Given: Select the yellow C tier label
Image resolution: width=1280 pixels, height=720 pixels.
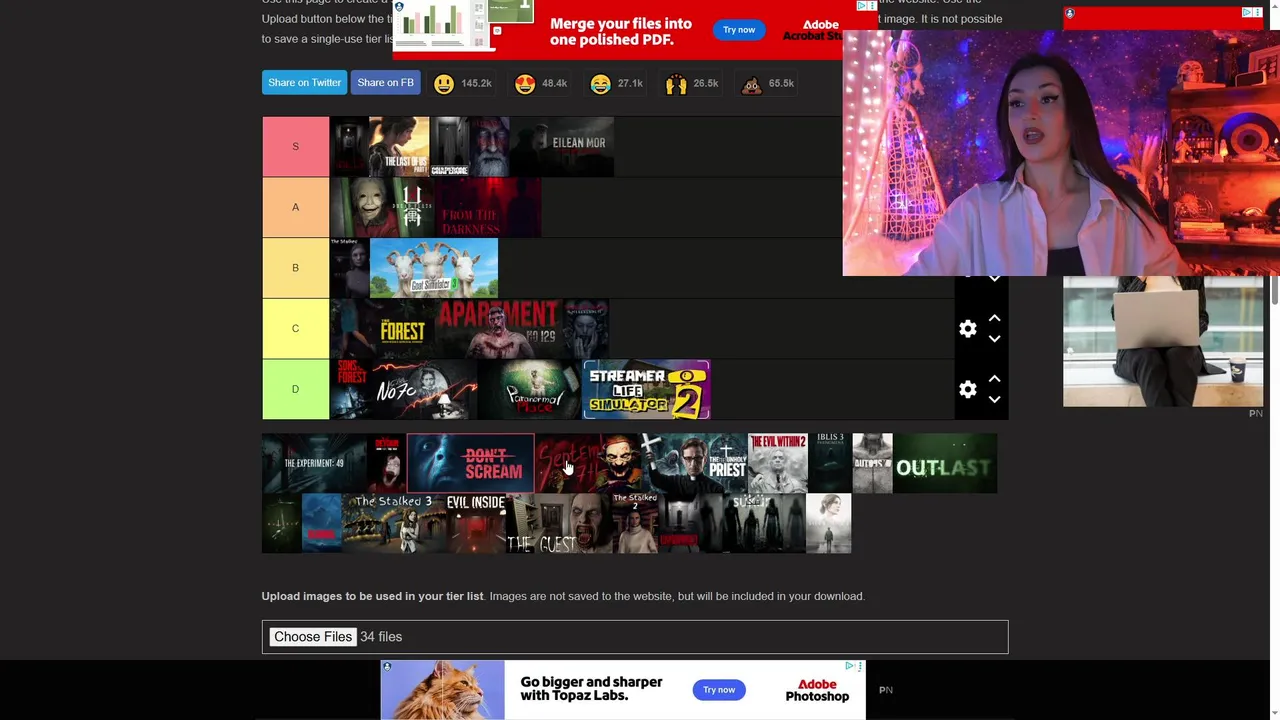Looking at the screenshot, I should tap(295, 329).
